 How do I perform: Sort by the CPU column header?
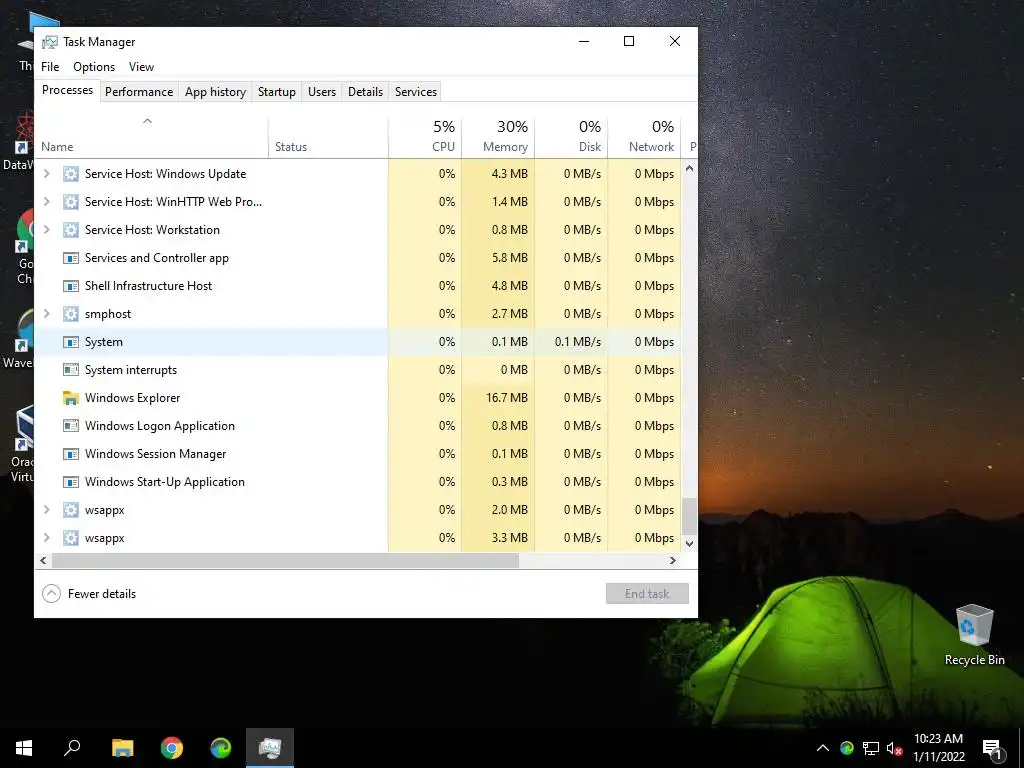425,138
